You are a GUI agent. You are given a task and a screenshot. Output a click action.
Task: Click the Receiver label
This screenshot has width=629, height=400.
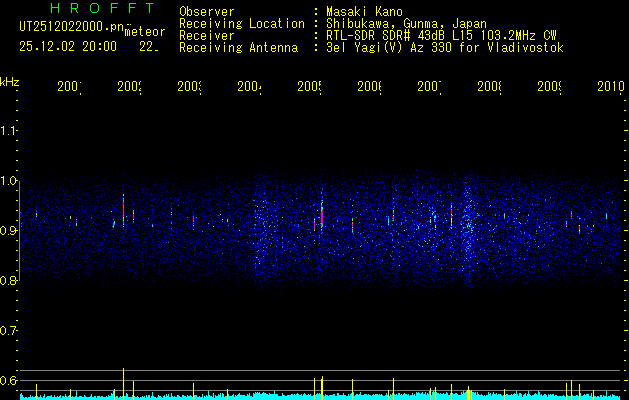pos(207,36)
